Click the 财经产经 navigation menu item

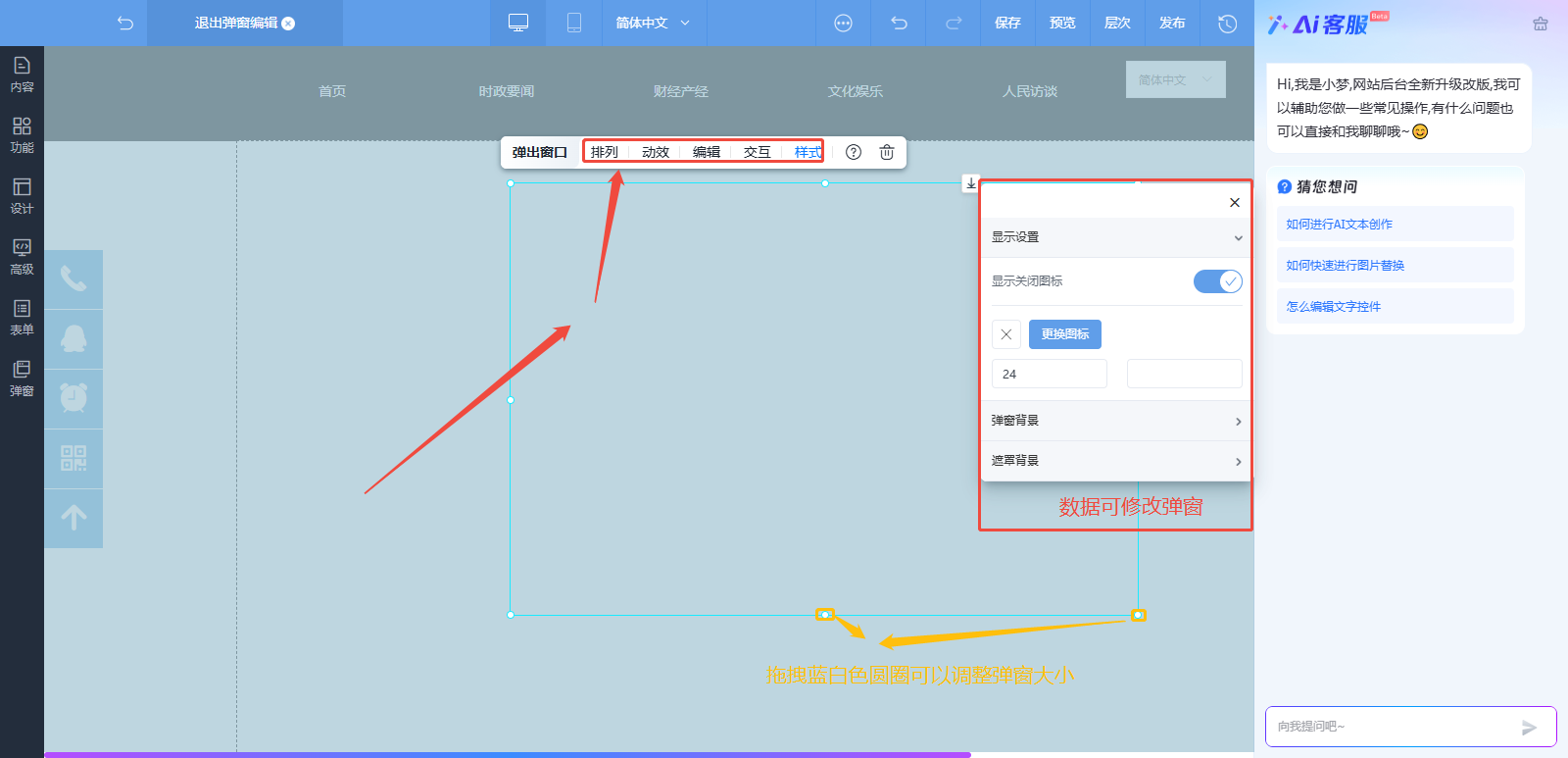tap(681, 91)
